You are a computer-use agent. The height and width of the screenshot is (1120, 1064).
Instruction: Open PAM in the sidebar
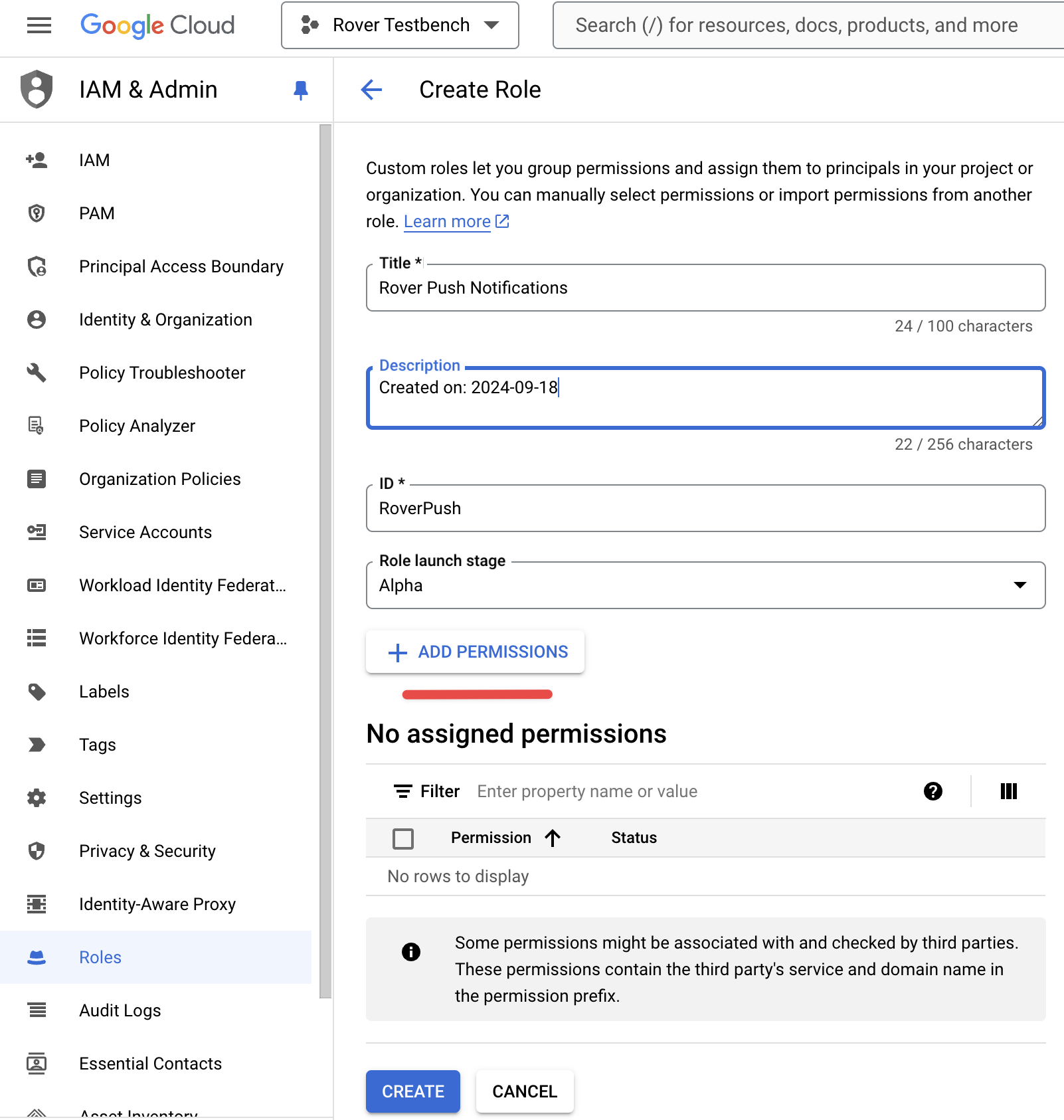[96, 213]
